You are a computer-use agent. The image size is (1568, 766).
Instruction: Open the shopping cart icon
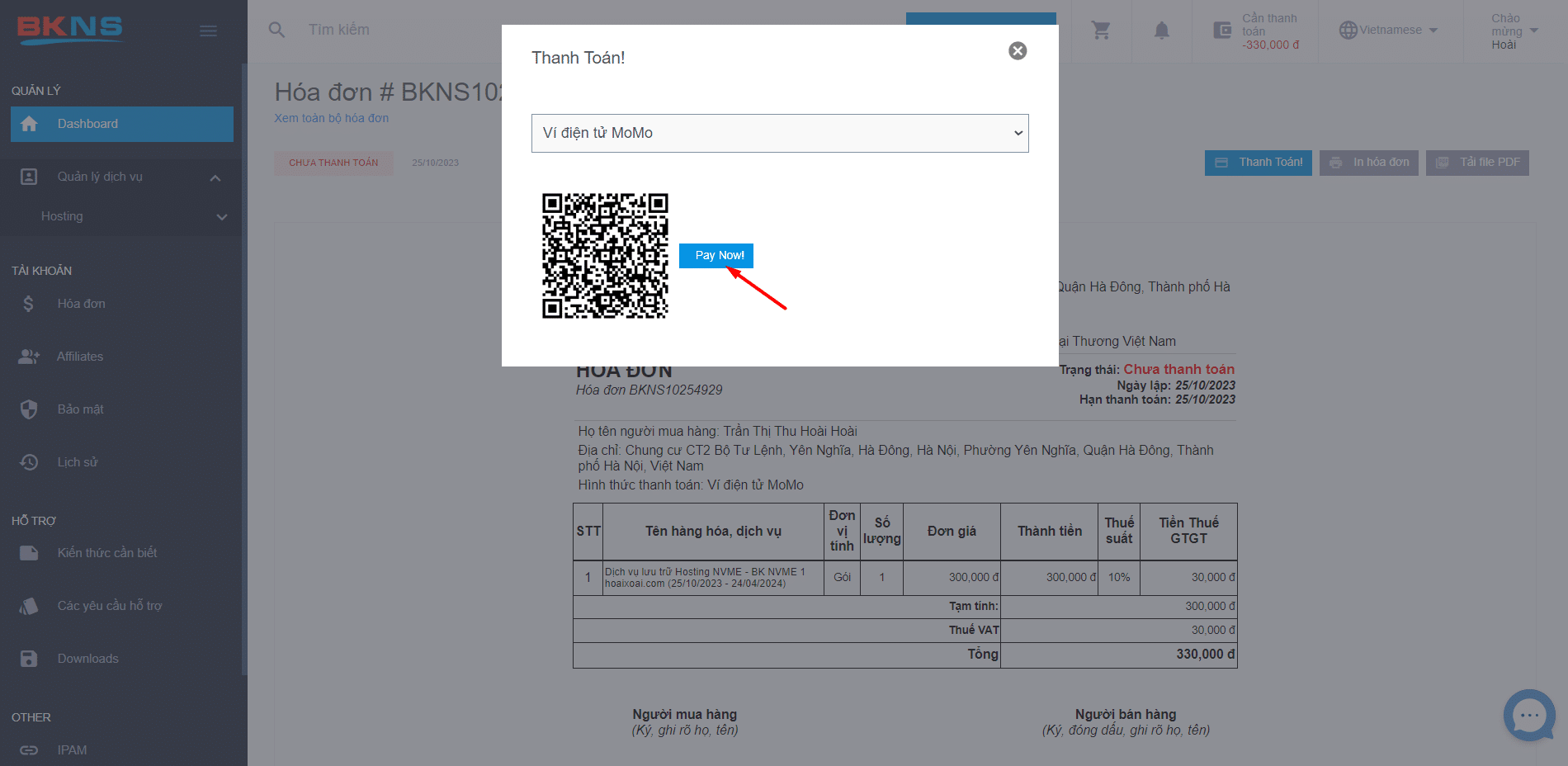pyautogui.click(x=1101, y=30)
